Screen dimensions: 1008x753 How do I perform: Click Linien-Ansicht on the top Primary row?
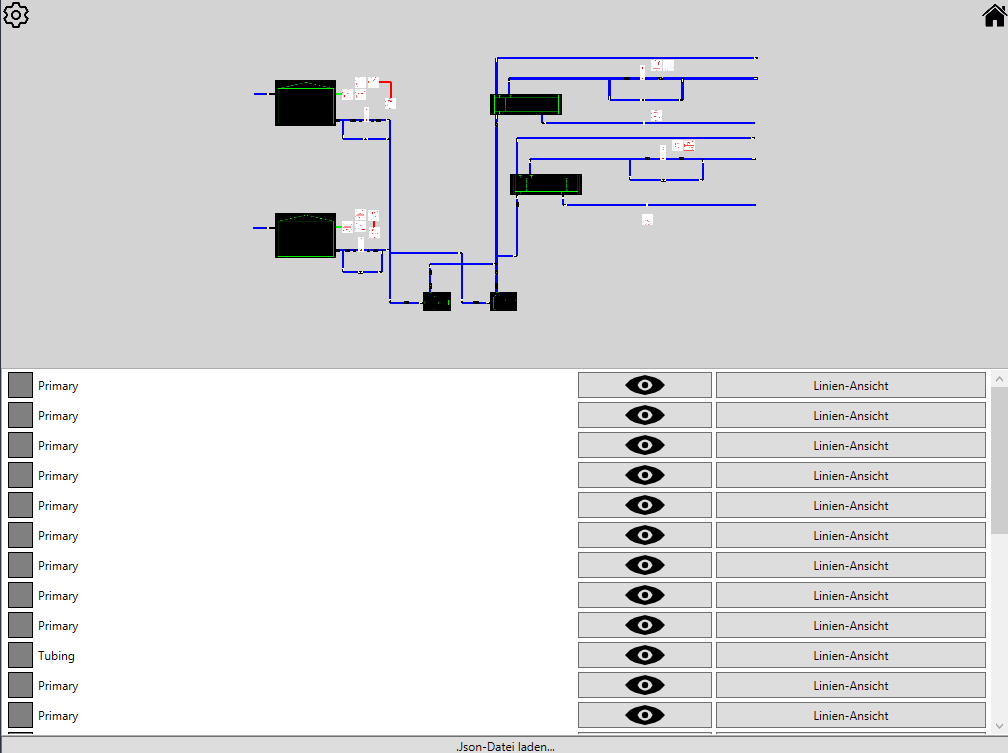point(849,385)
